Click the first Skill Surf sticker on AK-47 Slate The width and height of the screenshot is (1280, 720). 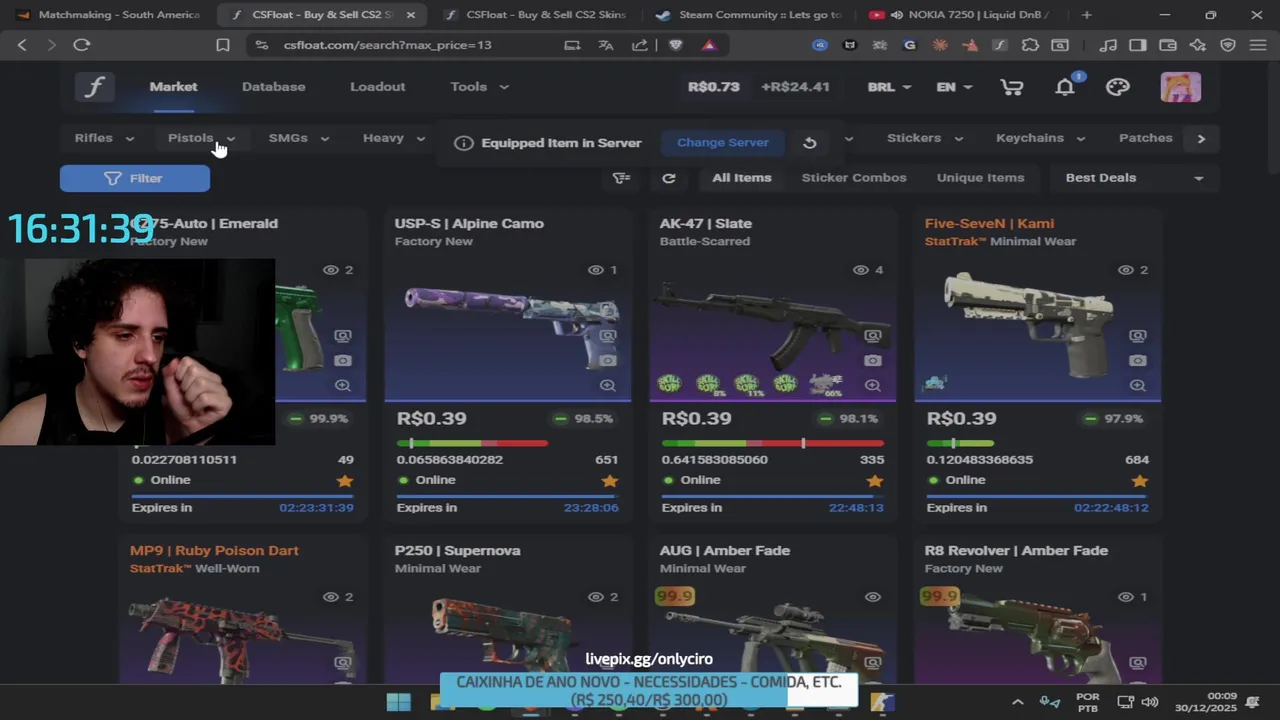tap(669, 383)
